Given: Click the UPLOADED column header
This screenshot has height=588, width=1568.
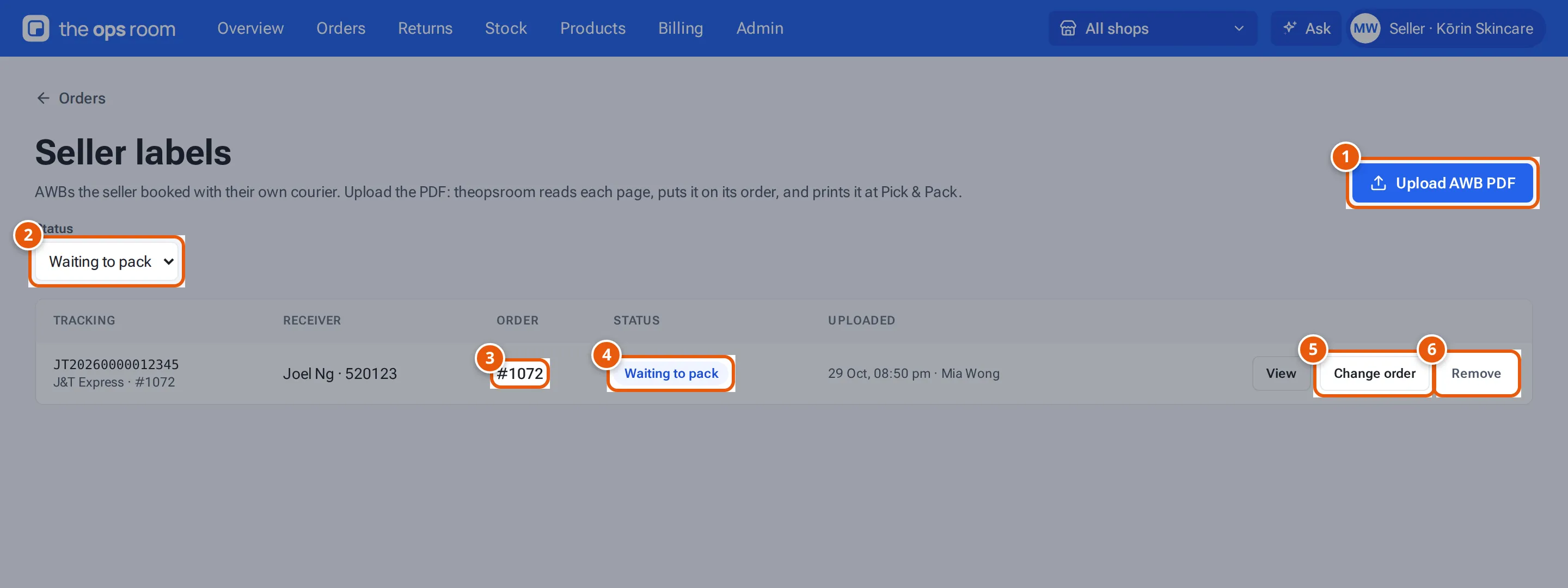Looking at the screenshot, I should pyautogui.click(x=861, y=320).
